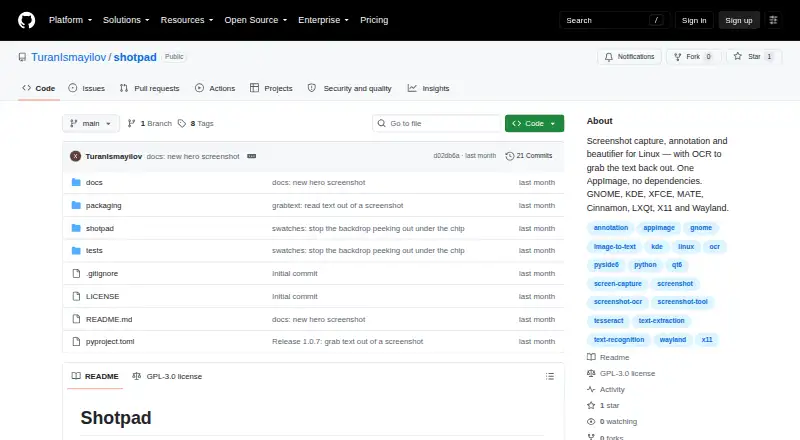Open the TuranIsmayilov owner profile link
The image size is (800, 440).
68,57
